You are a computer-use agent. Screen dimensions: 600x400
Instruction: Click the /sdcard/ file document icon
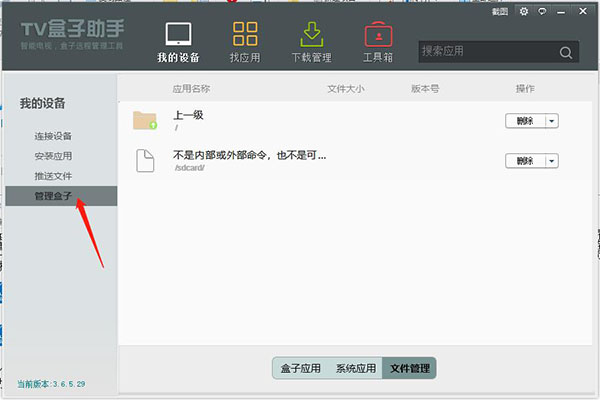click(146, 160)
